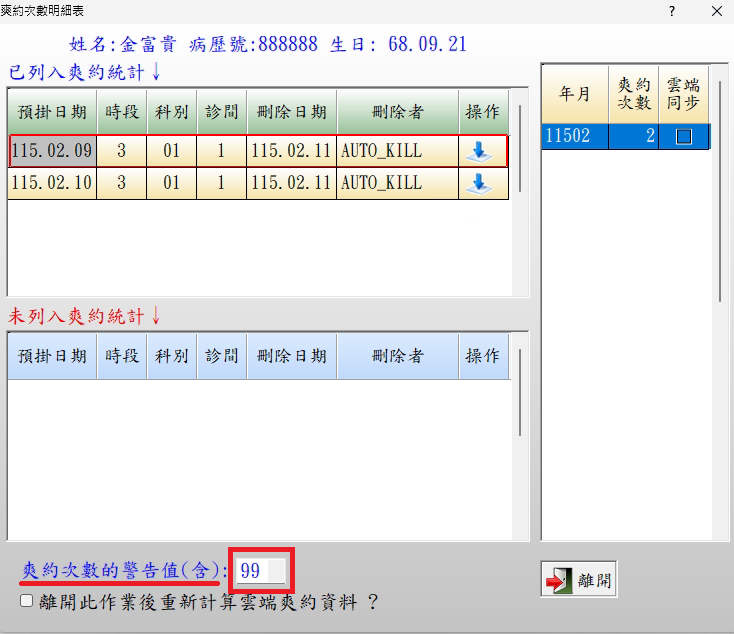
Task: Click the 刪除日期 header in the bottom table
Action: (x=291, y=356)
